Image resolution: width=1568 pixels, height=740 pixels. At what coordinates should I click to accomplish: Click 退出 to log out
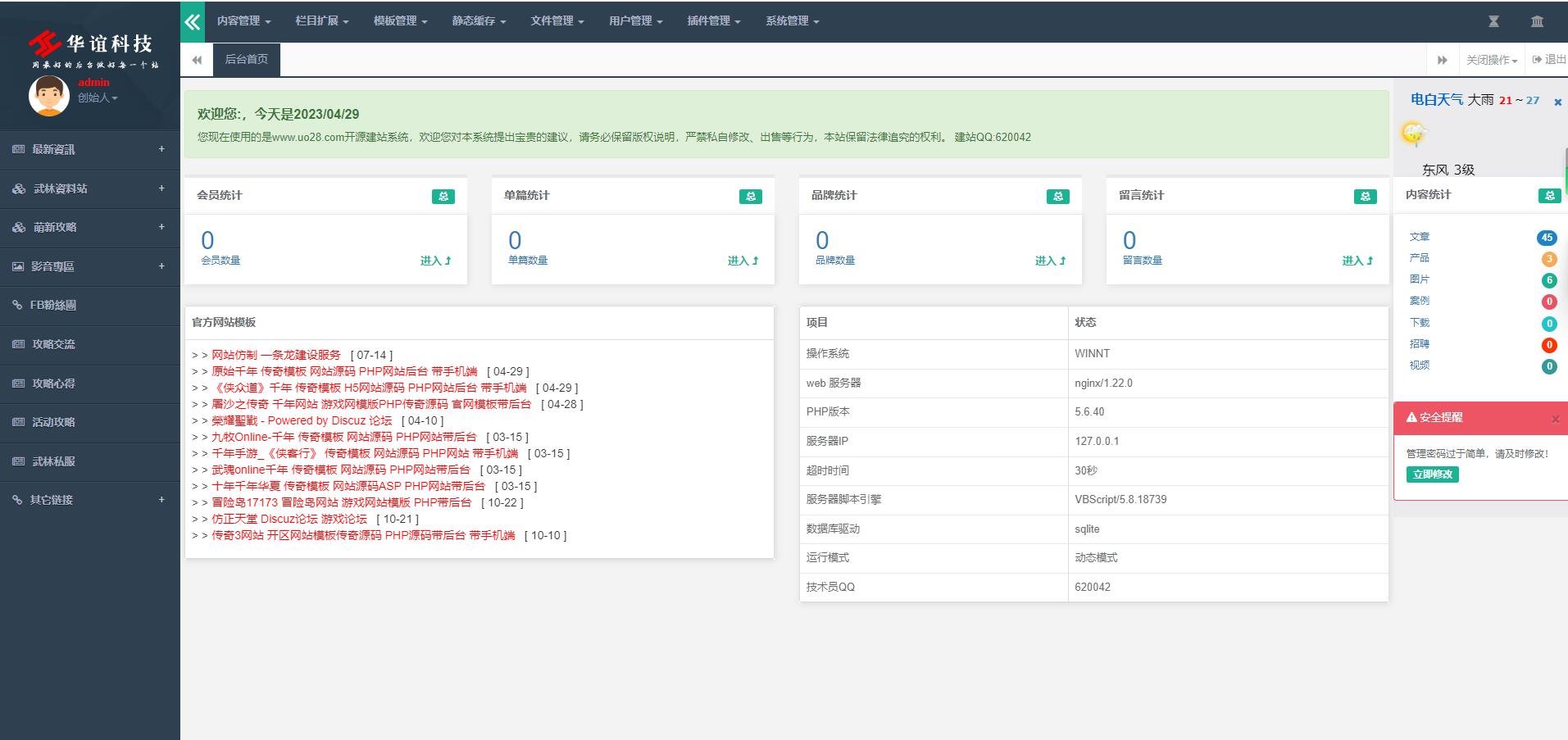pos(1549,60)
